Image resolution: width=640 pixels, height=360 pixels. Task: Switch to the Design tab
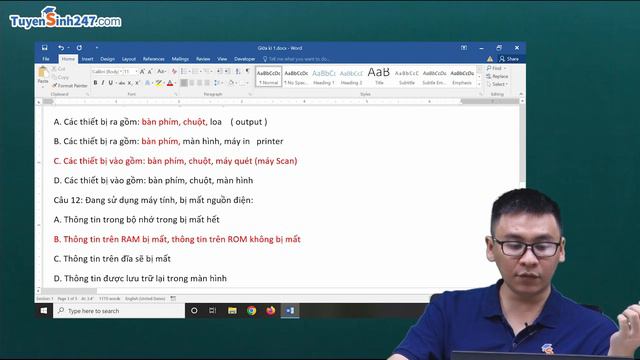[107, 59]
